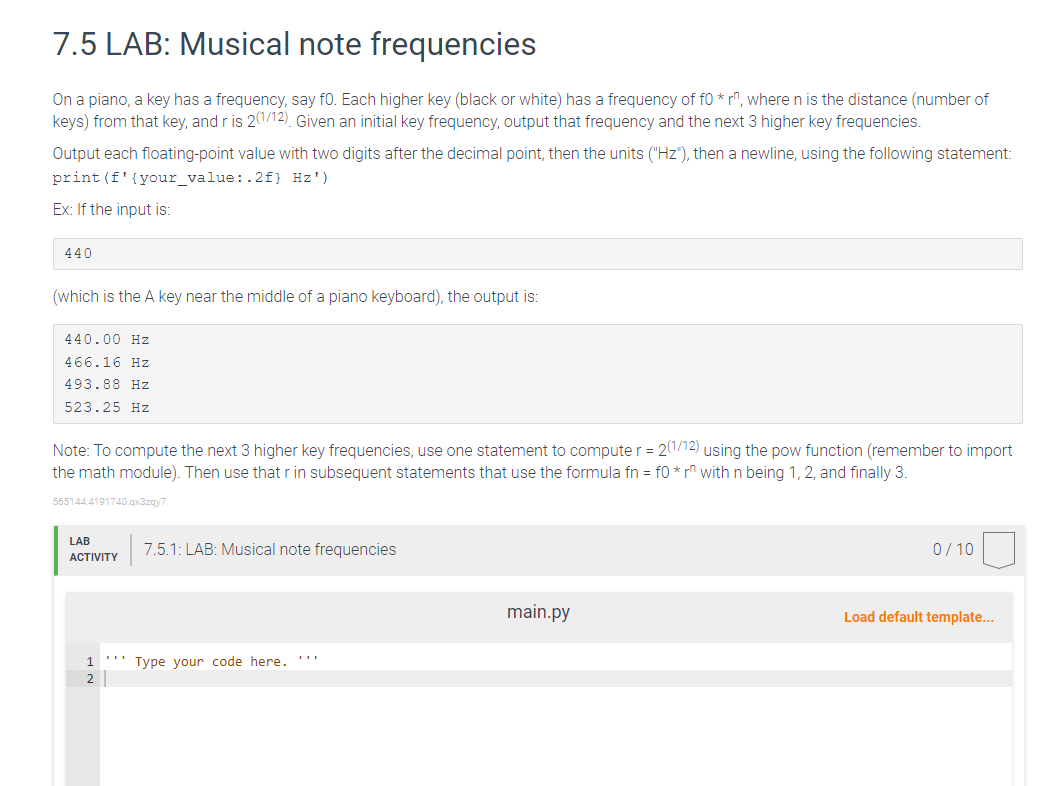Click Load default template link
This screenshot has width=1063, height=786.
918,617
